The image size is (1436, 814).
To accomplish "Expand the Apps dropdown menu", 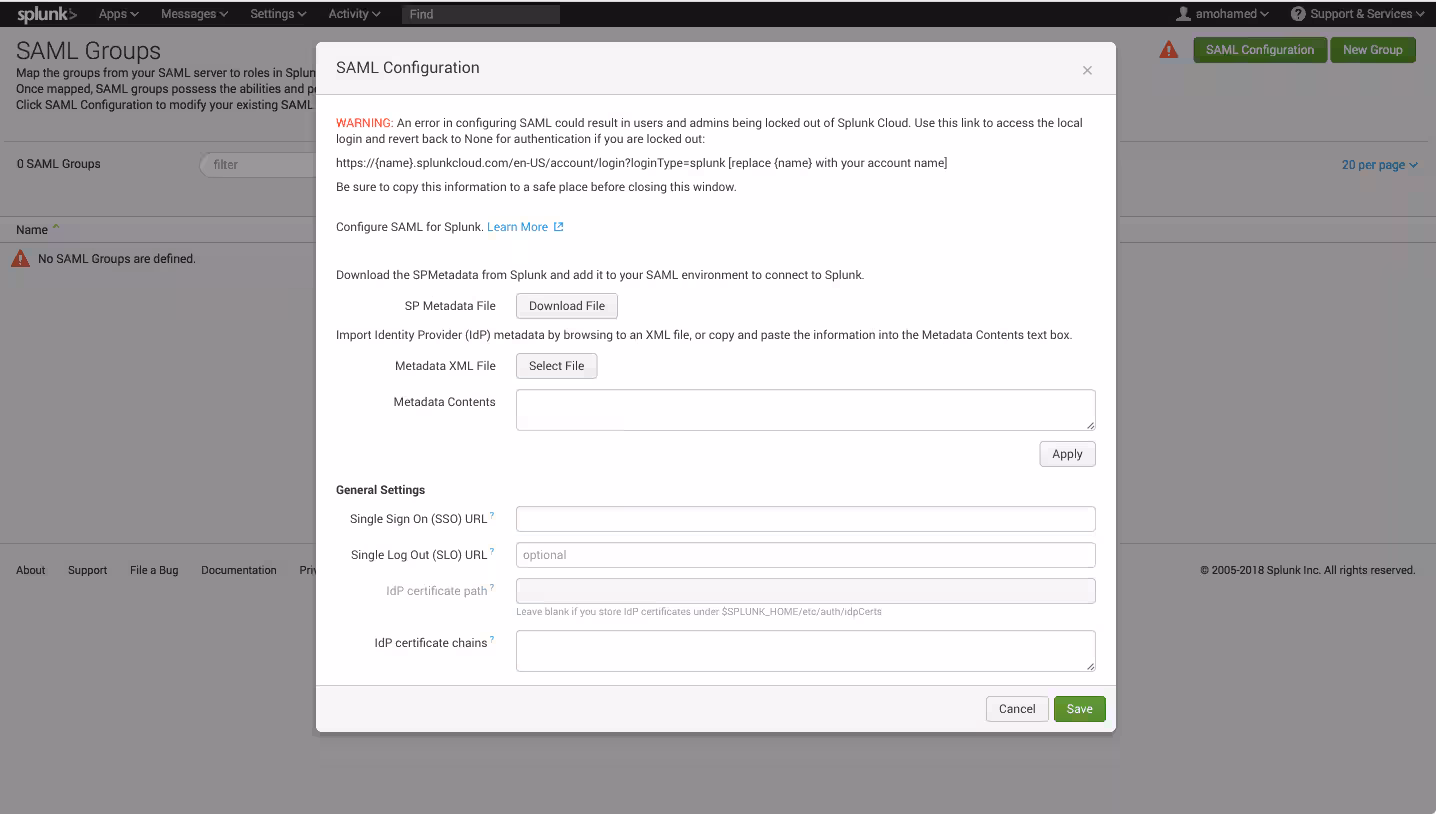I will tap(118, 14).
